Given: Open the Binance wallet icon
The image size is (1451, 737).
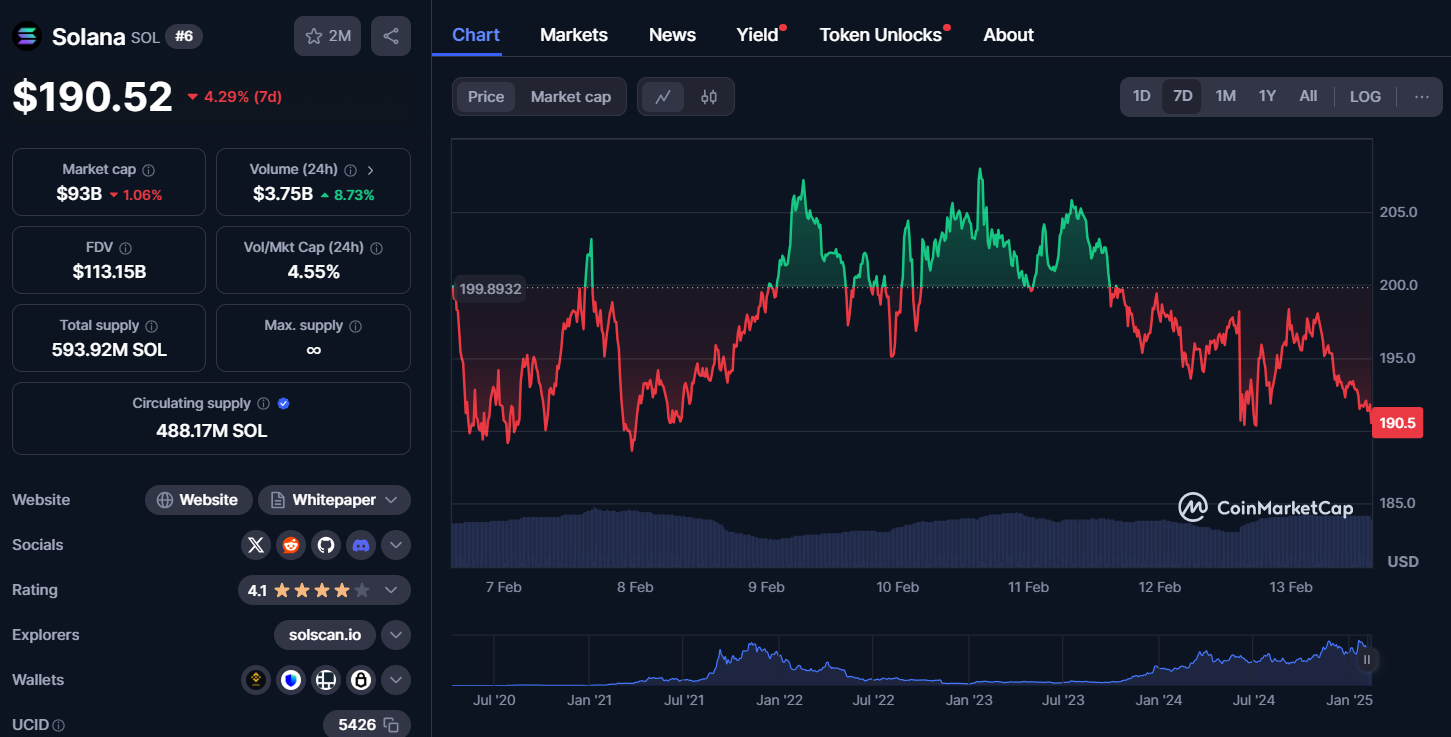Looking at the screenshot, I should tap(256, 680).
